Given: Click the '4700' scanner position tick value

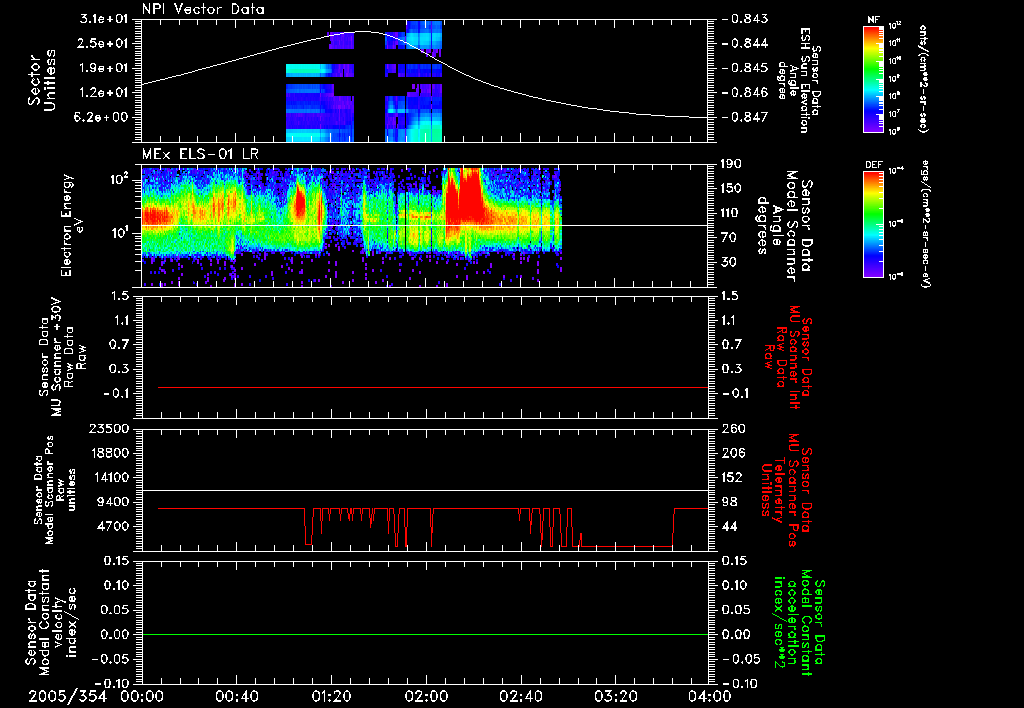Looking at the screenshot, I should pyautogui.click(x=114, y=526).
